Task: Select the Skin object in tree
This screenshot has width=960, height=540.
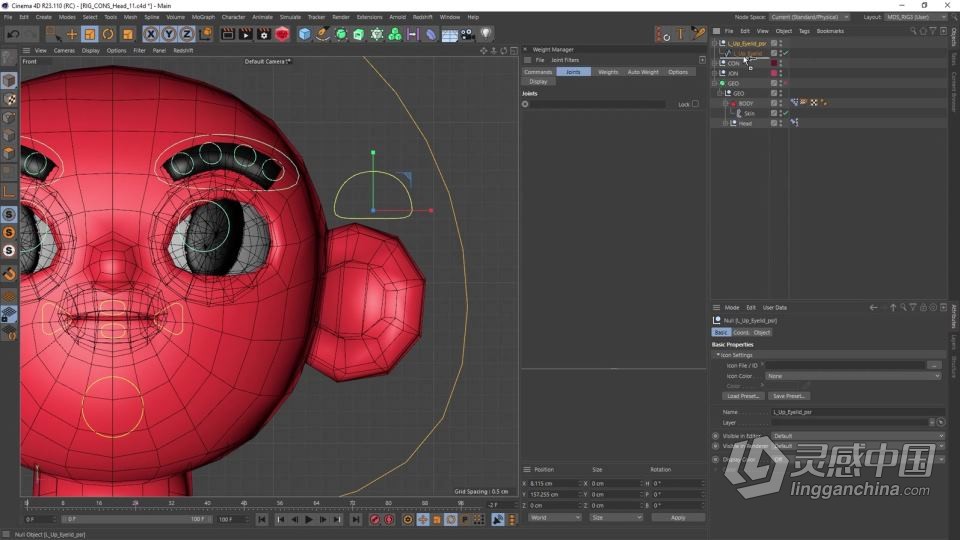Action: [749, 113]
